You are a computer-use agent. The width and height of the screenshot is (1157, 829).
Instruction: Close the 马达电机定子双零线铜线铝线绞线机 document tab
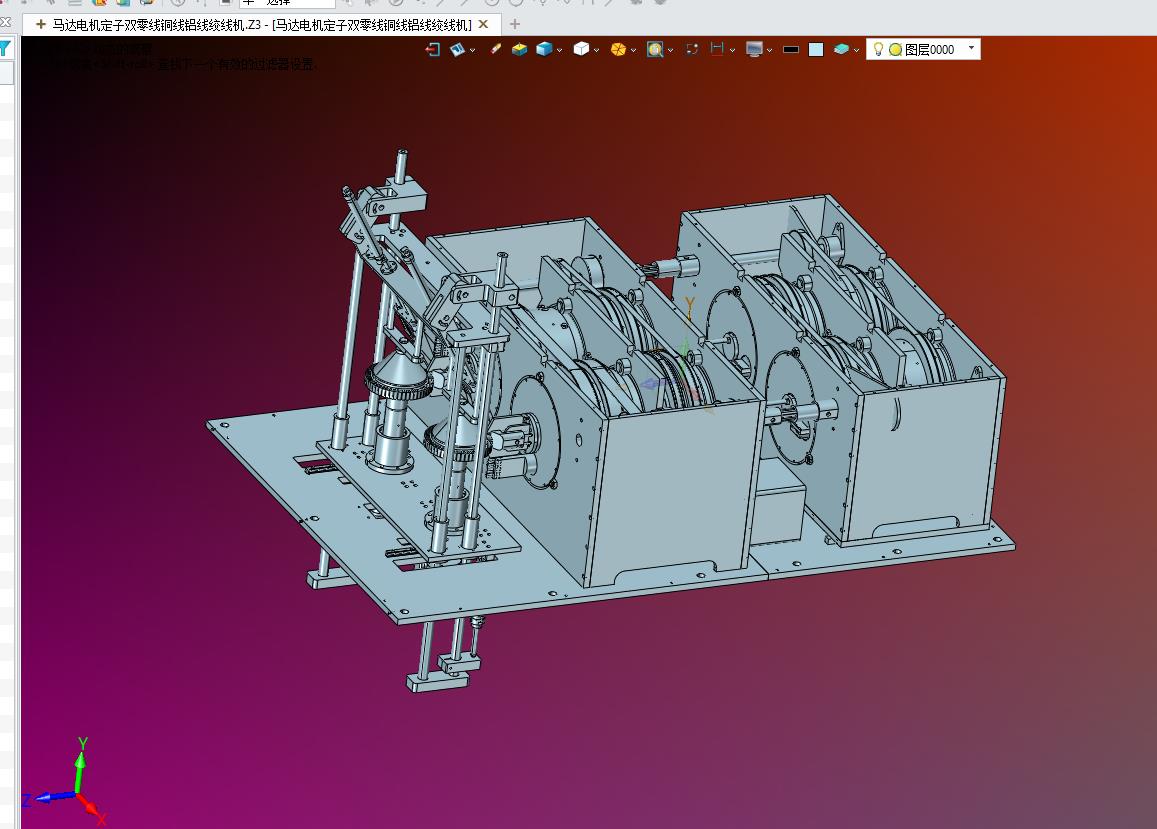pyautogui.click(x=483, y=24)
